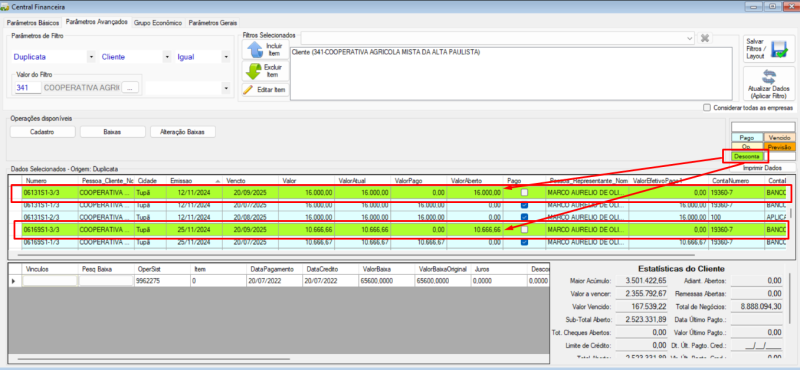Uncheck Pago box for row 06131S1-1/3
Image resolution: width=800 pixels, height=370 pixels.
524,205
